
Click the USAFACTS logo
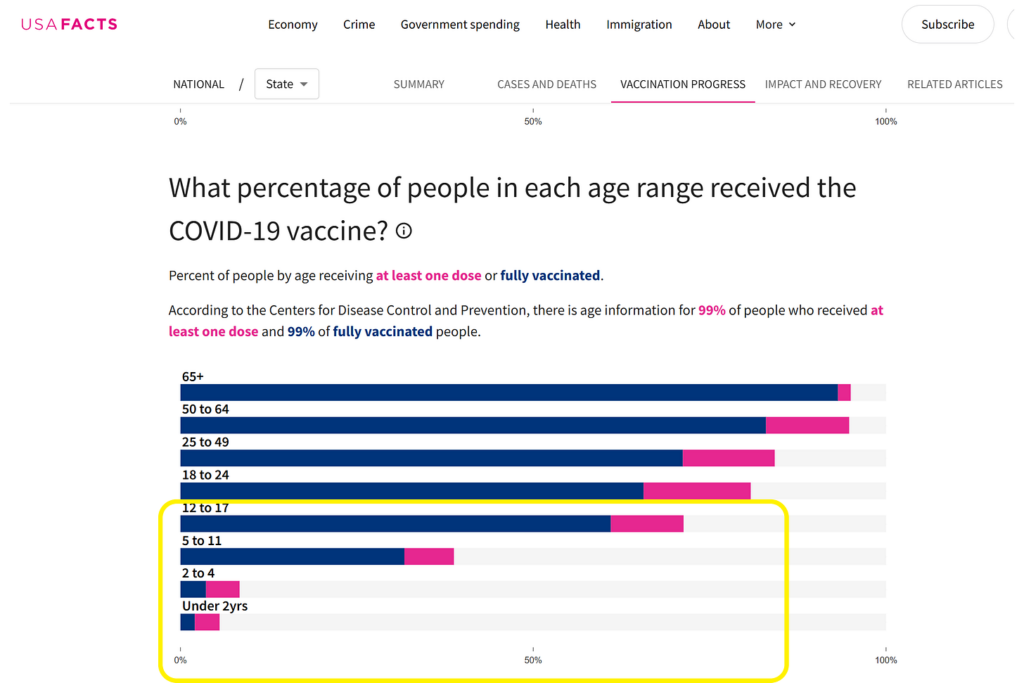[68, 23]
